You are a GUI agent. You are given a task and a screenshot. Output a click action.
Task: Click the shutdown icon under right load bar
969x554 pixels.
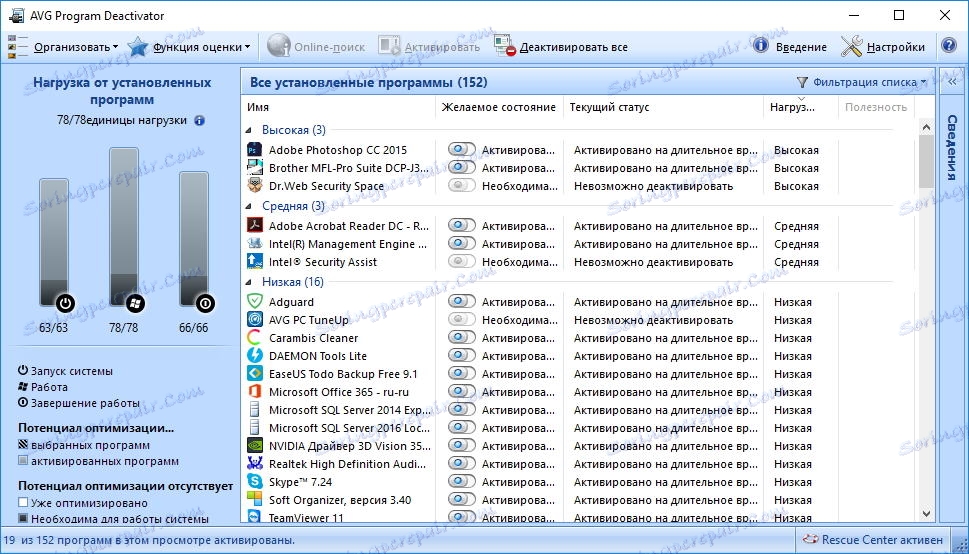(x=205, y=303)
